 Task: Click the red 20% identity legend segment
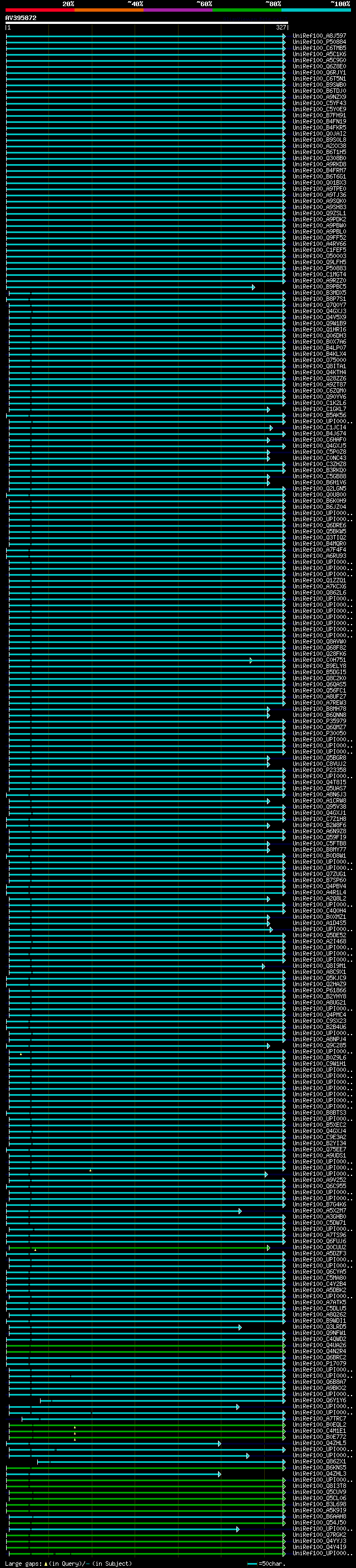[x=39, y=10]
